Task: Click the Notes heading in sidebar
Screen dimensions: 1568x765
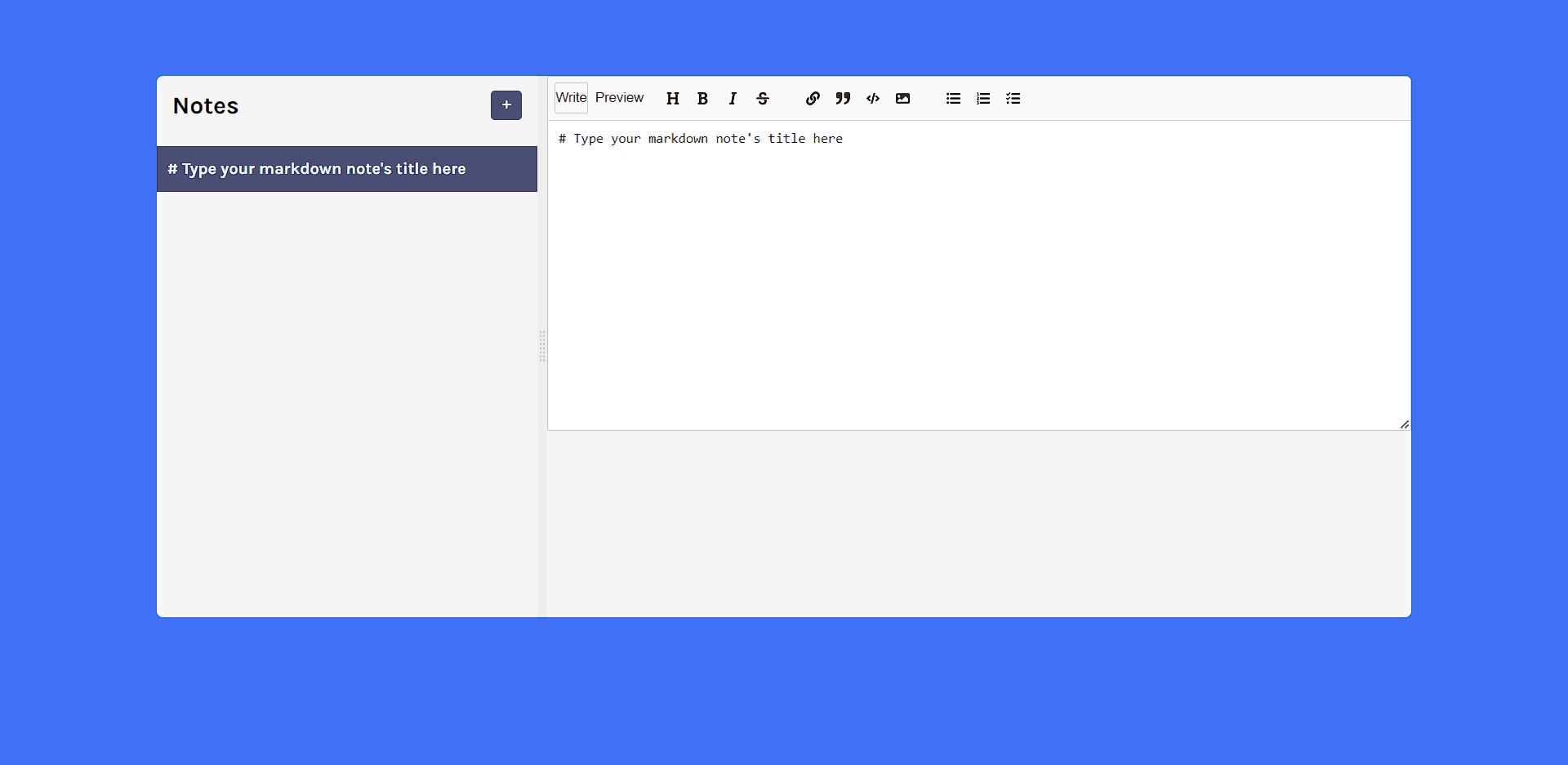Action: pyautogui.click(x=205, y=105)
